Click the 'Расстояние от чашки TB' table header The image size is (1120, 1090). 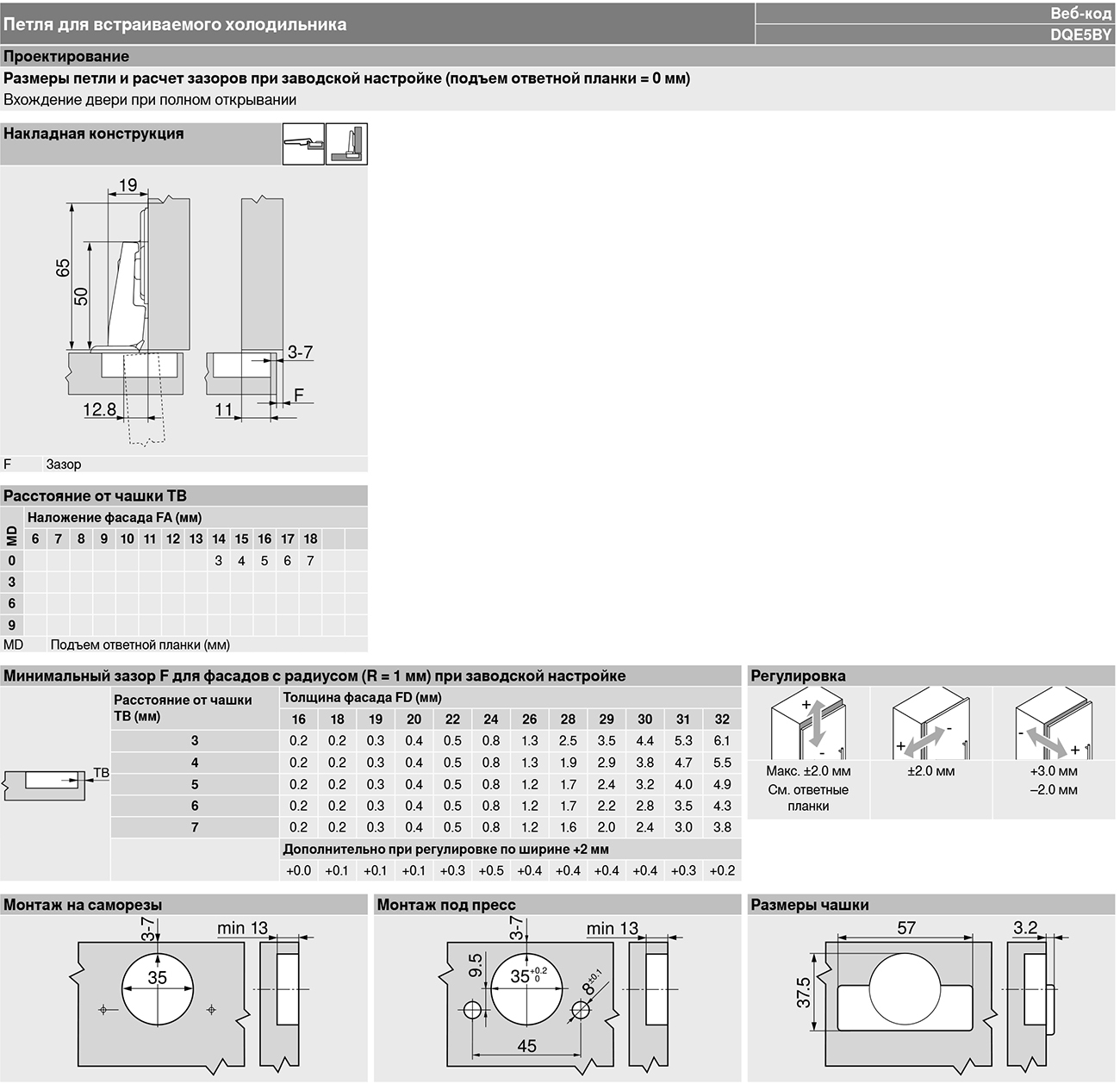[95, 496]
